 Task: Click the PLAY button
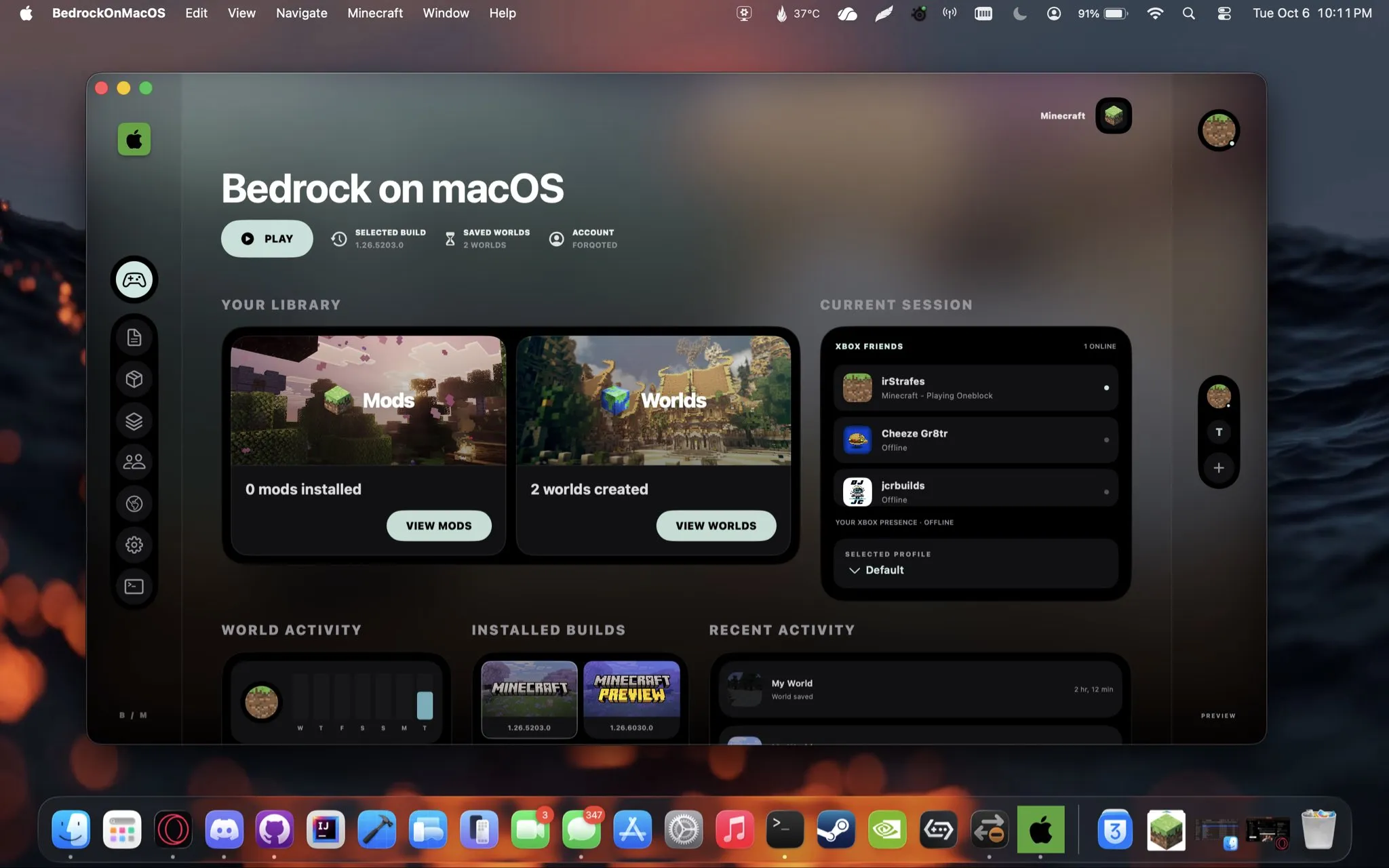coord(267,239)
